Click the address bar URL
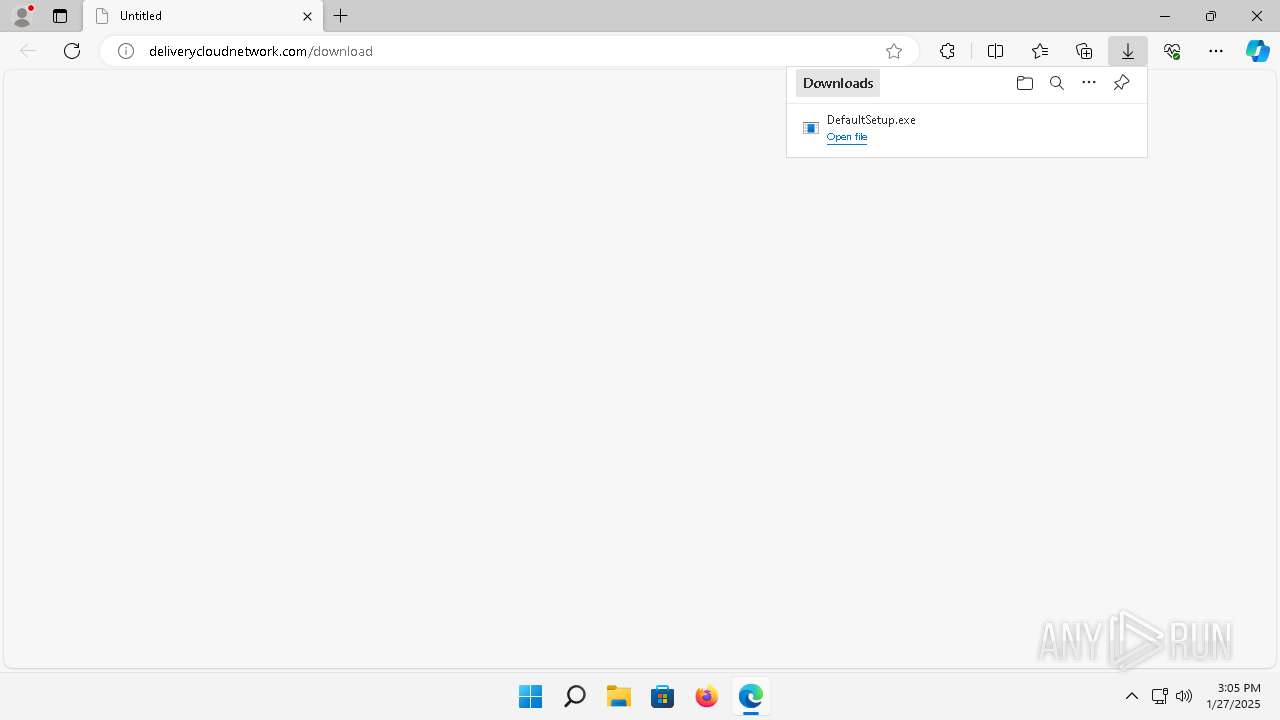The image size is (1280, 720). point(261,51)
